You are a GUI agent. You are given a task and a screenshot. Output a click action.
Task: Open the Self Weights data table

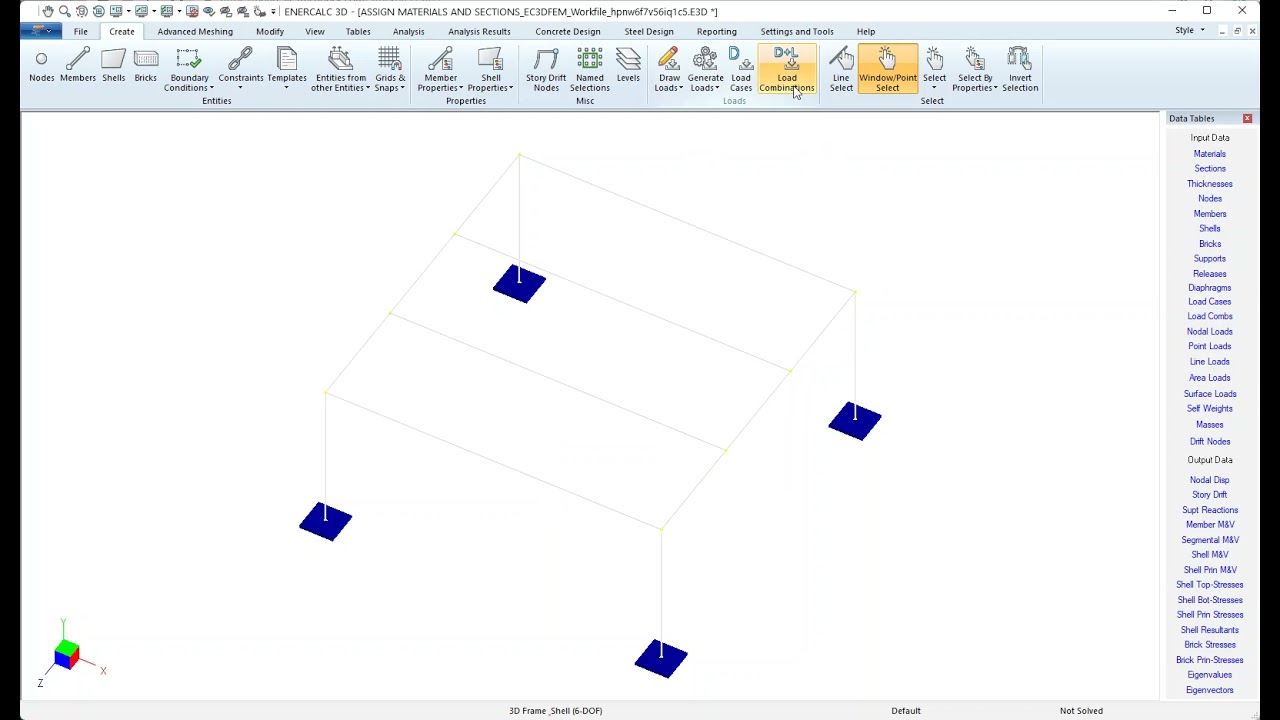1210,409
